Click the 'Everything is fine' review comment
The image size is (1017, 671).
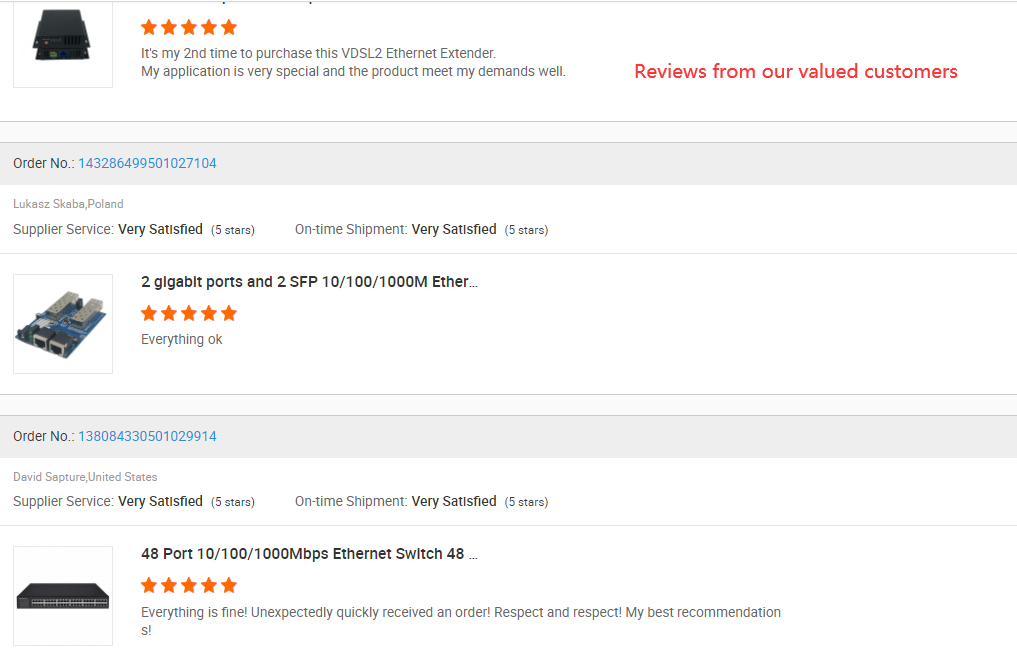460,612
